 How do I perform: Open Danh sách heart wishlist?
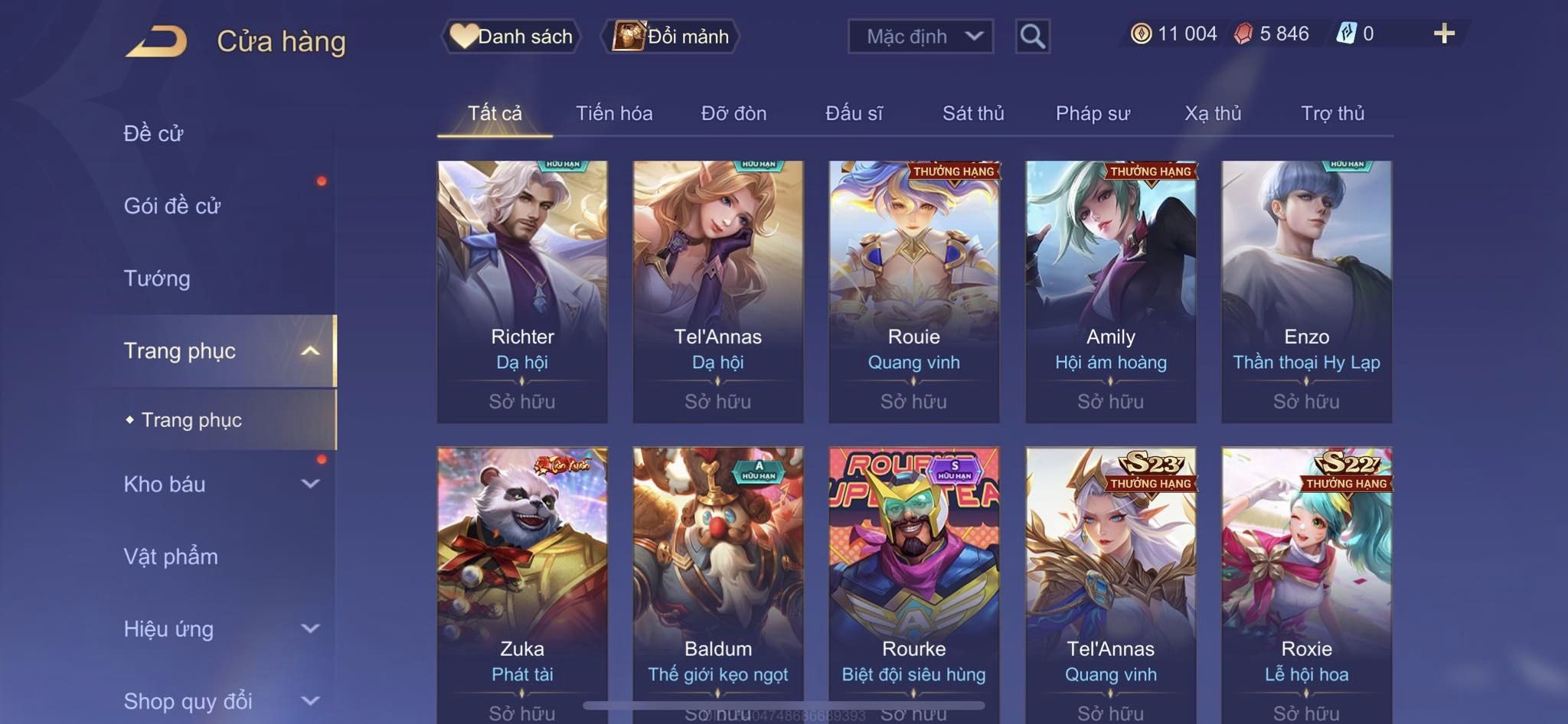511,36
